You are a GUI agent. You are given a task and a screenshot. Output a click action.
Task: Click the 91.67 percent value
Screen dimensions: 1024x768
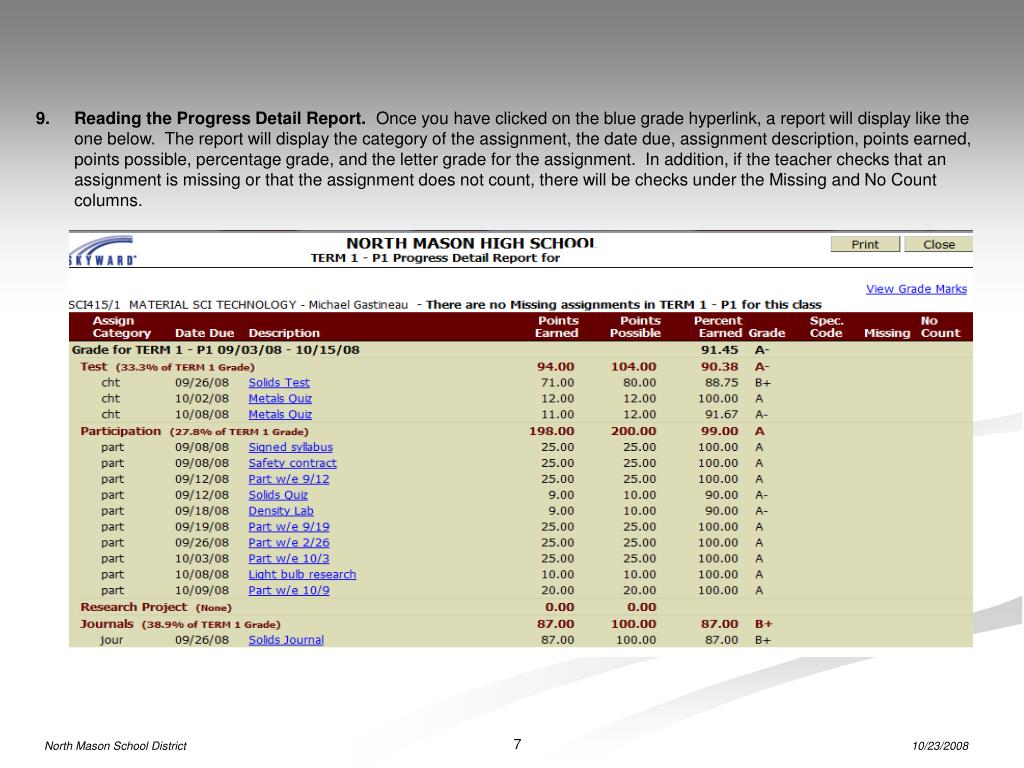tap(722, 414)
